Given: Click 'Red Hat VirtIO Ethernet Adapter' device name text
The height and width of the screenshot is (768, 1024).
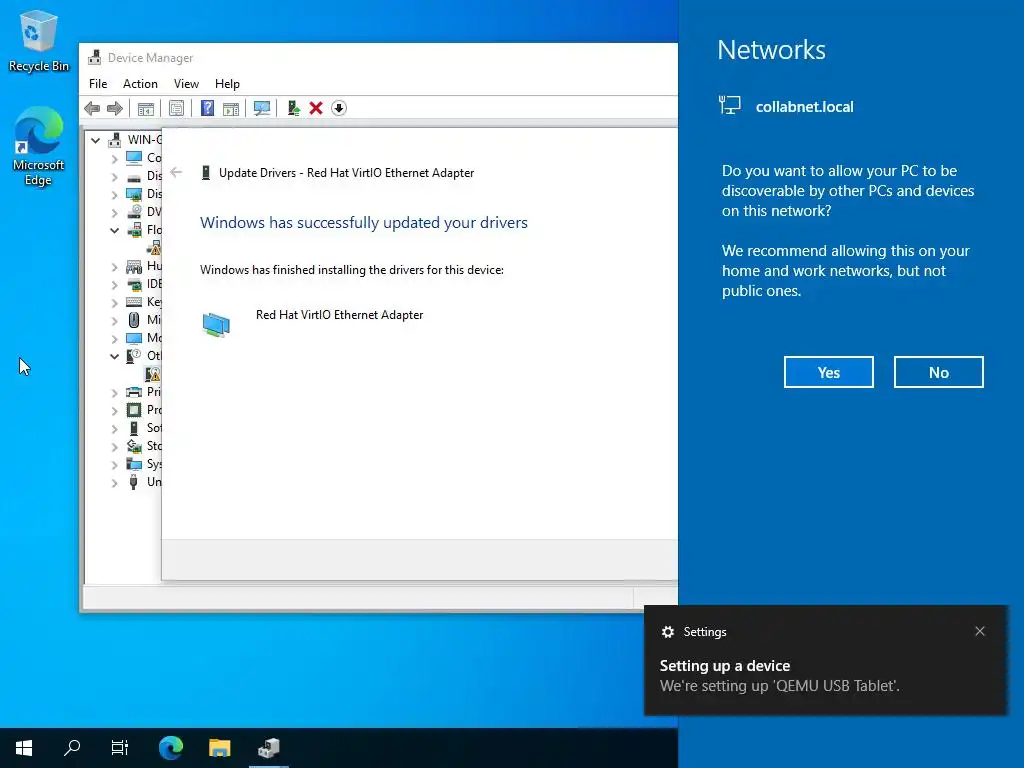Looking at the screenshot, I should coord(339,315).
